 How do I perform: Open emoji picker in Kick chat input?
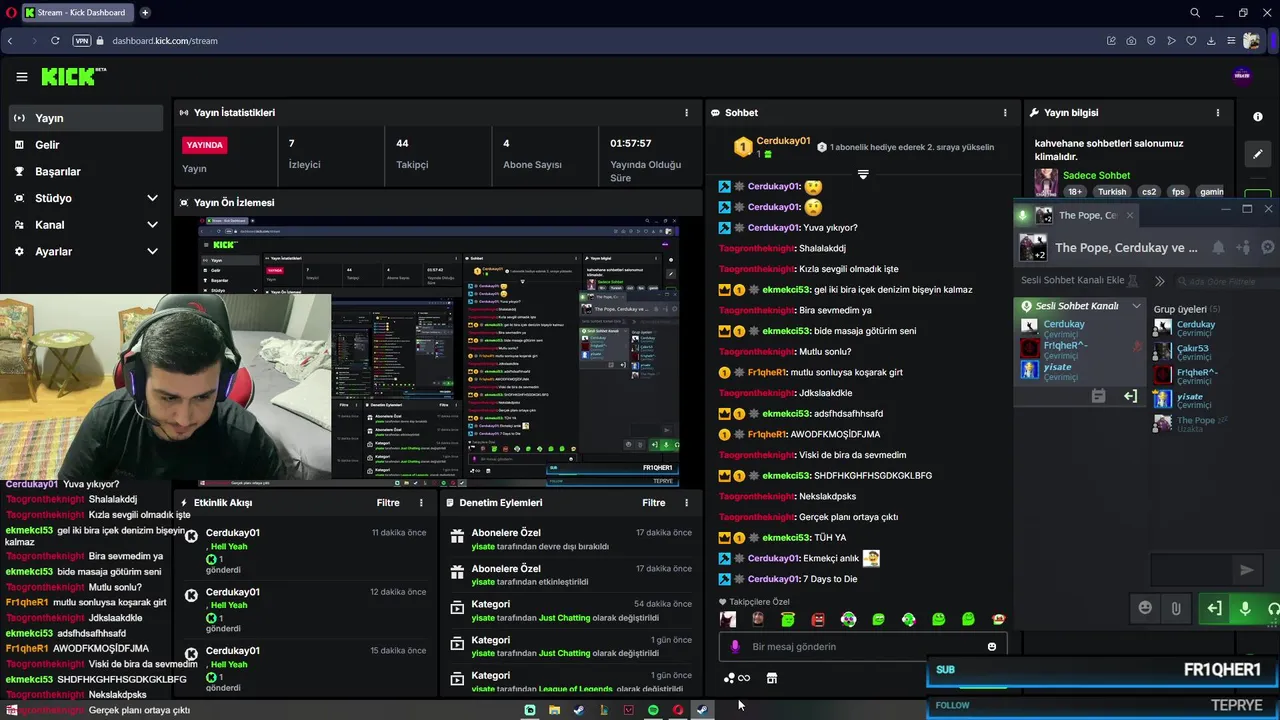point(992,646)
